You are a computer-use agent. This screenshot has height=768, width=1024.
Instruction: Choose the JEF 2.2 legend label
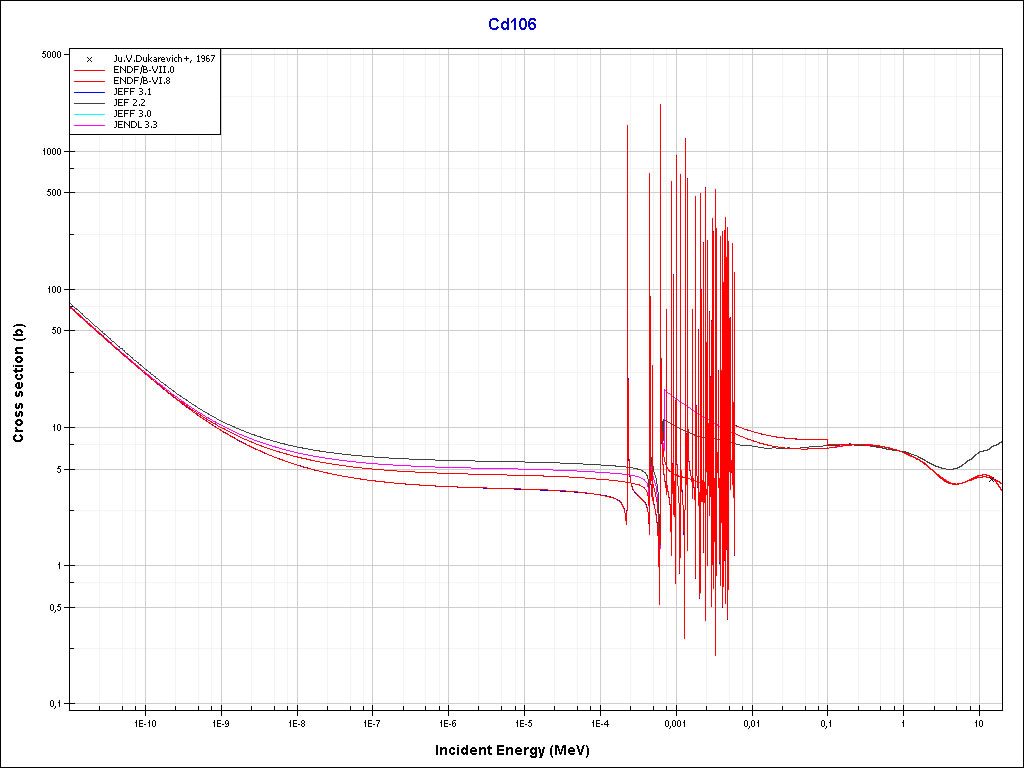[130, 103]
